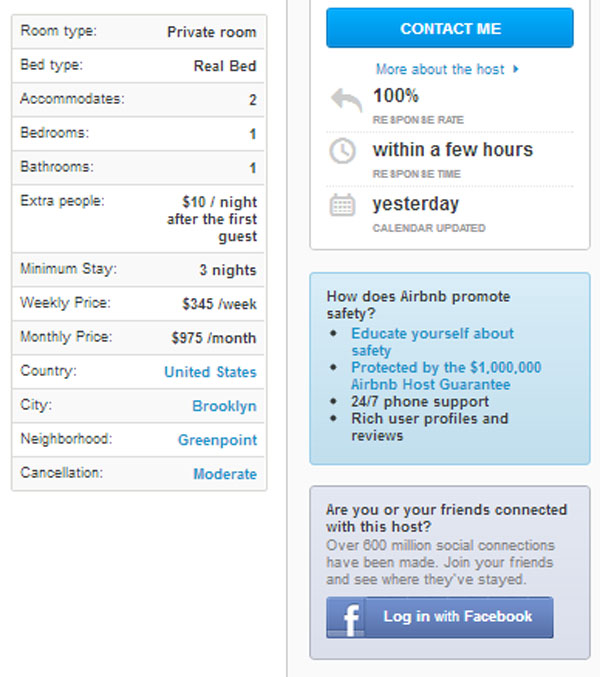This screenshot has height=677, width=600.
Task: Select the Weekly Price row
Action: pos(139,304)
